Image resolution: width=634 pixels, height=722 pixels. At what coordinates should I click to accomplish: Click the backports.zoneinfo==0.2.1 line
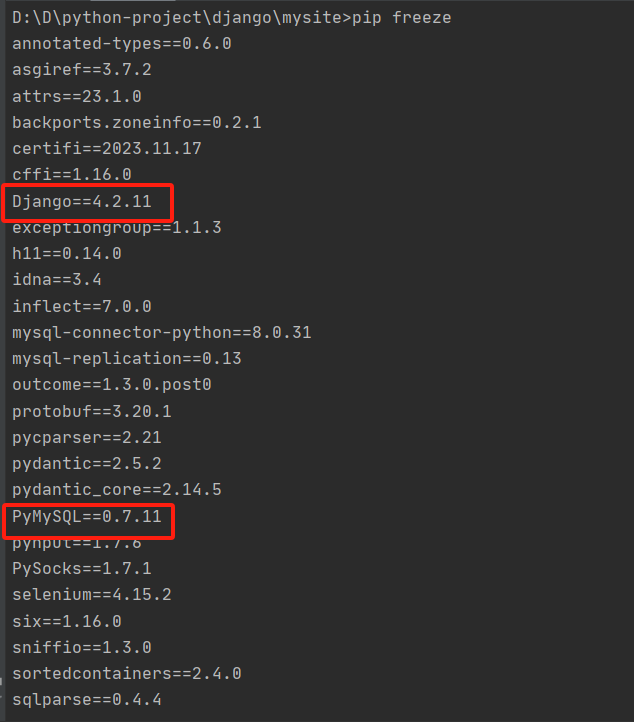pyautogui.click(x=137, y=122)
